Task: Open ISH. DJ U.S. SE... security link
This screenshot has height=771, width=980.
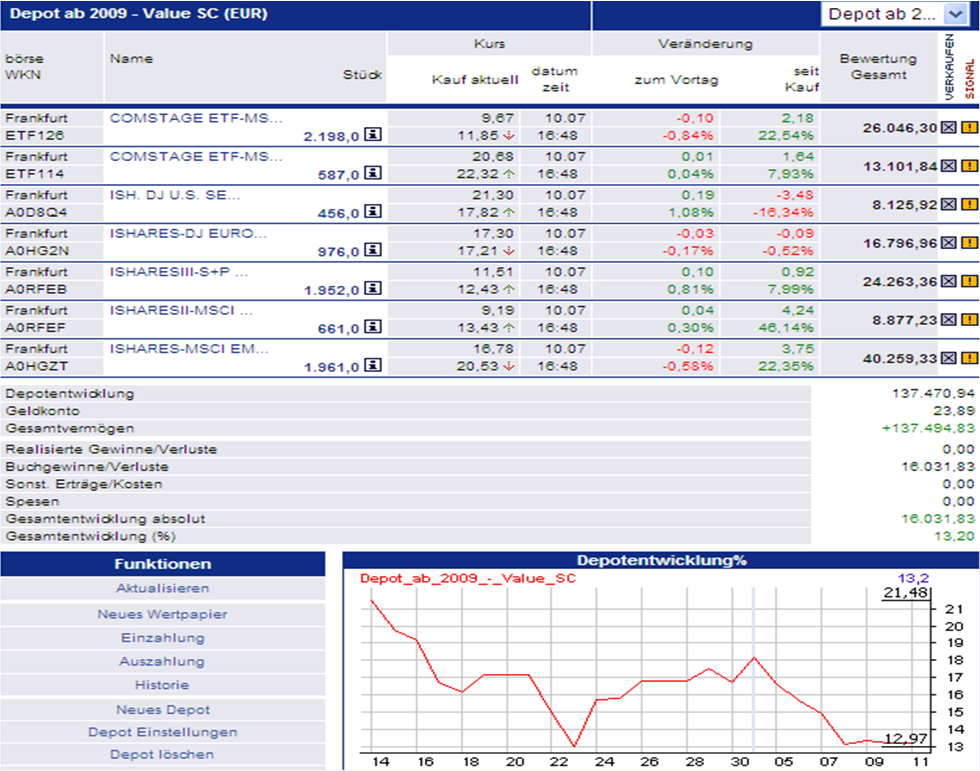Action: (x=175, y=194)
